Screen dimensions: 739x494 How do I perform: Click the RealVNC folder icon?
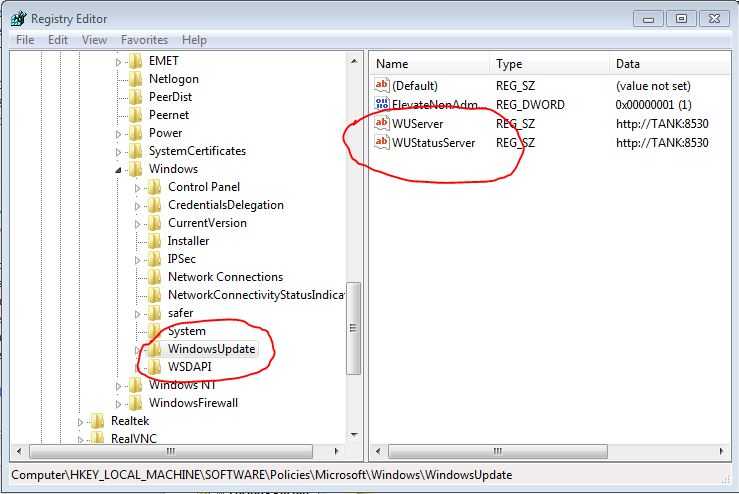coord(98,438)
